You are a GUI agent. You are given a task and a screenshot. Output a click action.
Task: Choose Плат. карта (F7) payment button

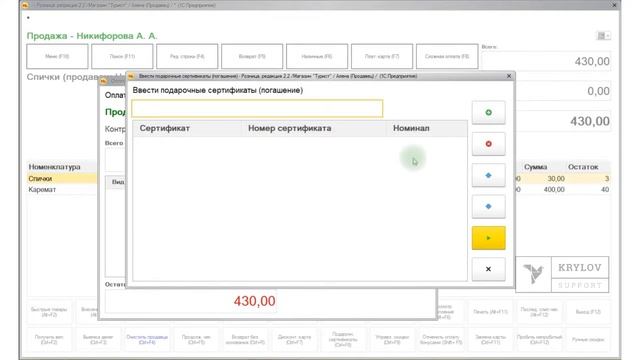click(382, 56)
